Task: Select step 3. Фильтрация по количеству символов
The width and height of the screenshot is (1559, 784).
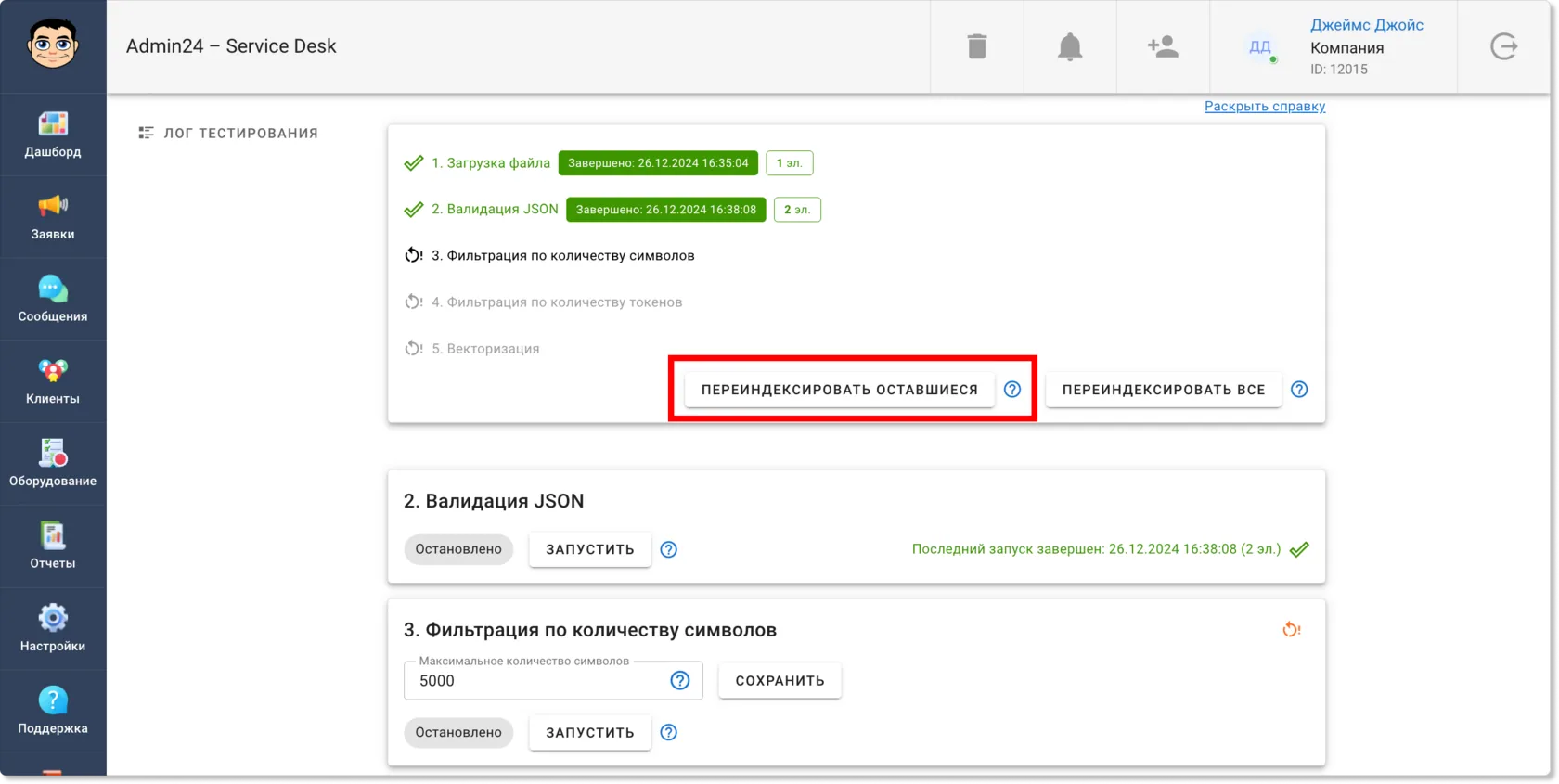Action: point(562,256)
